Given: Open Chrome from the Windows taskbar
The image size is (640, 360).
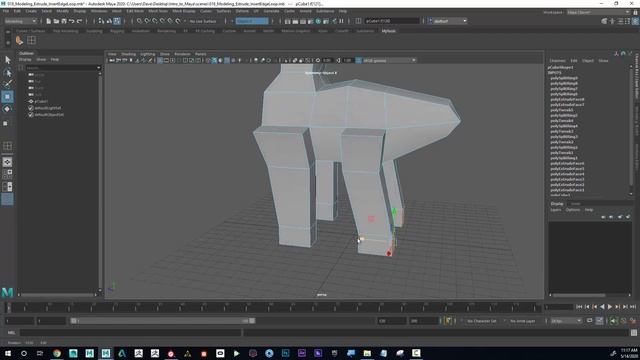Looking at the screenshot, I should (x=57, y=353).
